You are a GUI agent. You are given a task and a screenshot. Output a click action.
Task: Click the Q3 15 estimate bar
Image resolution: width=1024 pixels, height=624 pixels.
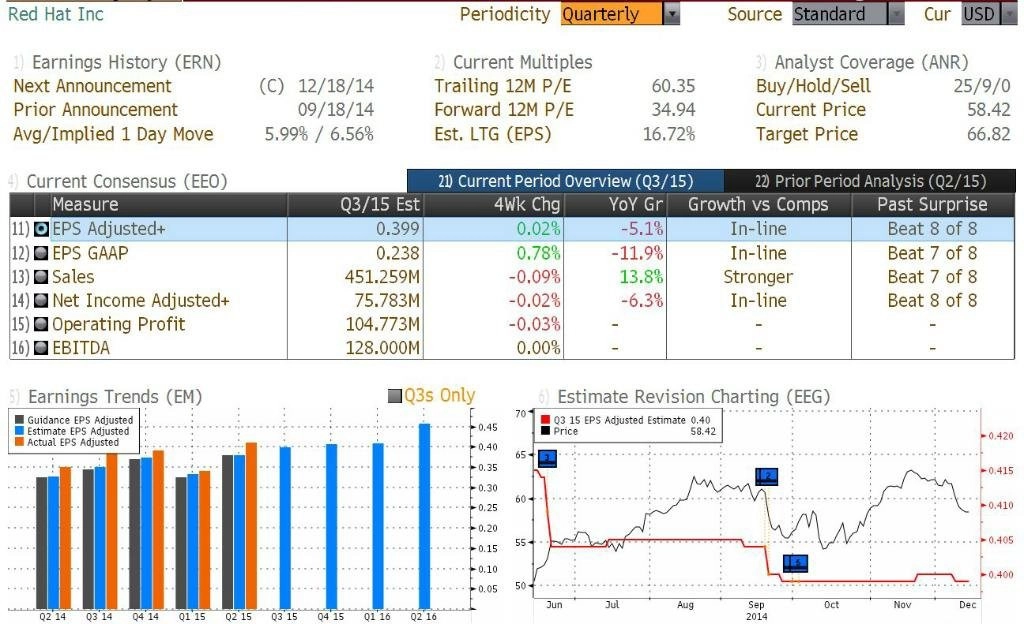click(x=285, y=527)
